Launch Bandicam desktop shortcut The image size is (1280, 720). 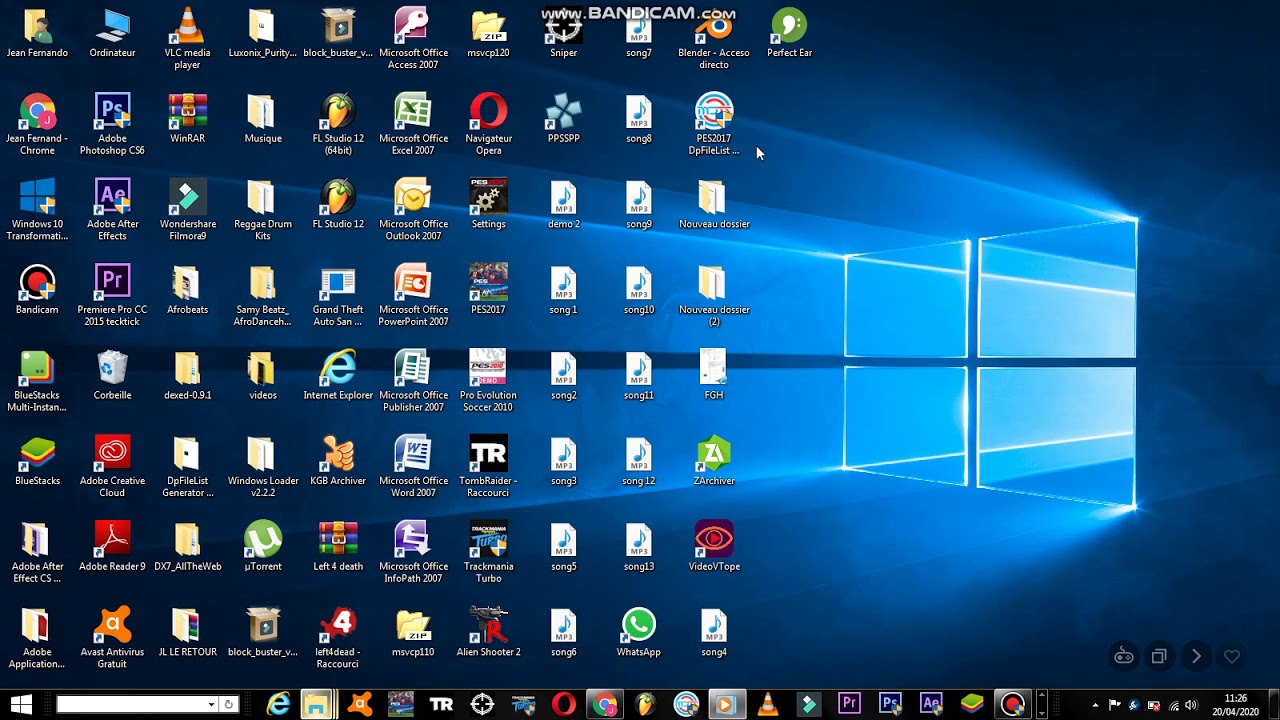pos(37,290)
